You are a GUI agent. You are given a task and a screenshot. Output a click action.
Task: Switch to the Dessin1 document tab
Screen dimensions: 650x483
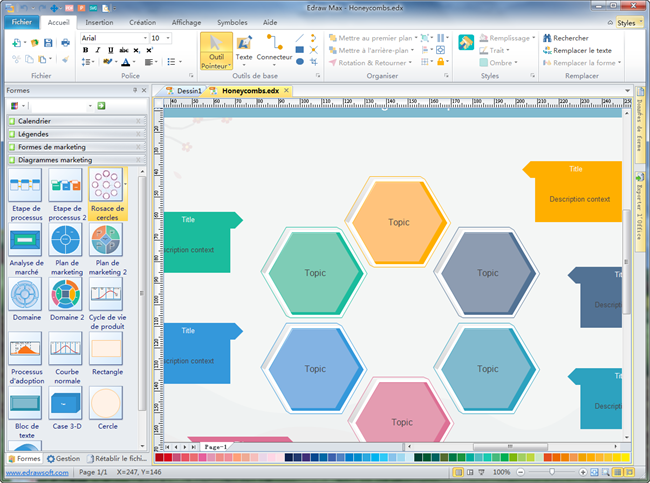[x=184, y=91]
